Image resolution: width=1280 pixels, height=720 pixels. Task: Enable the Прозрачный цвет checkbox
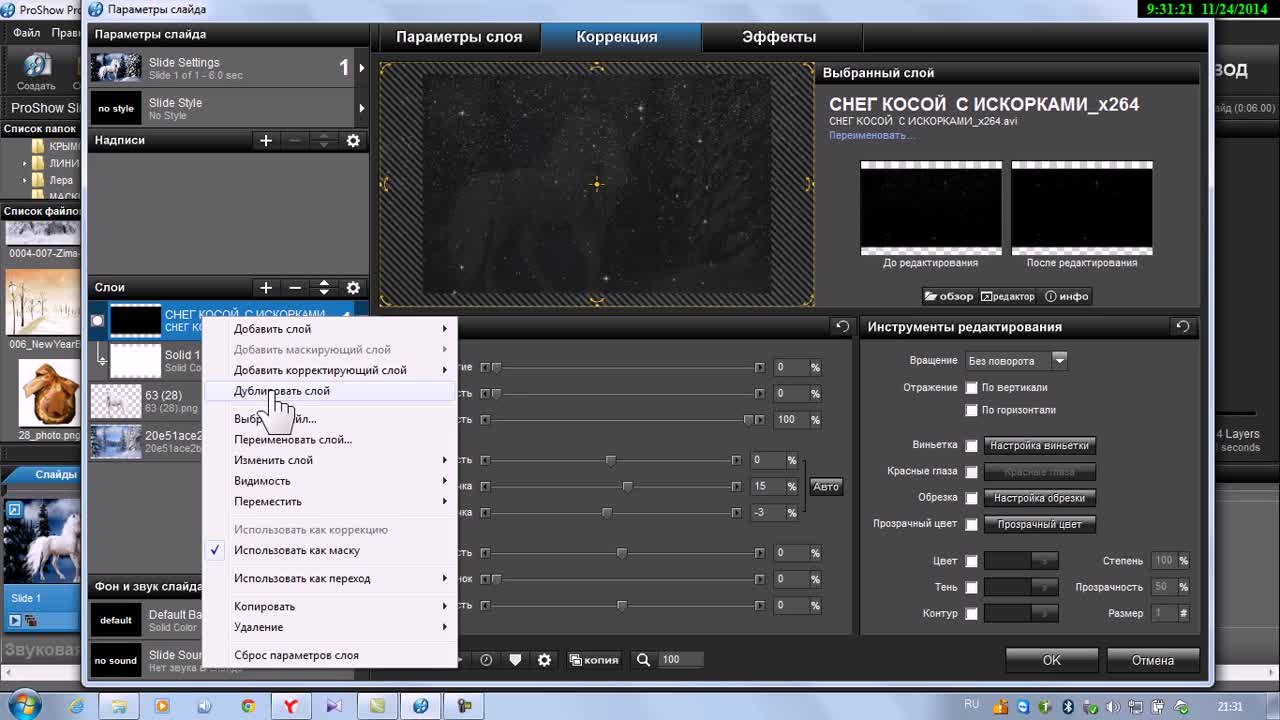click(972, 524)
